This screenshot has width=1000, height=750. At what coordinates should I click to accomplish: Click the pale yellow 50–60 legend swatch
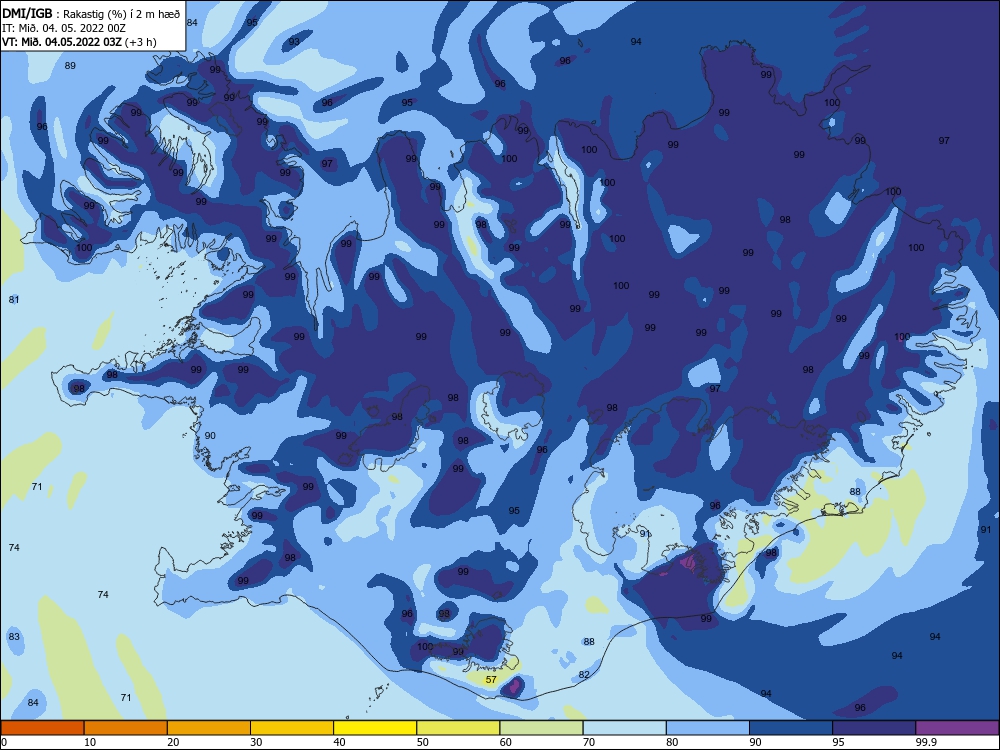click(458, 728)
